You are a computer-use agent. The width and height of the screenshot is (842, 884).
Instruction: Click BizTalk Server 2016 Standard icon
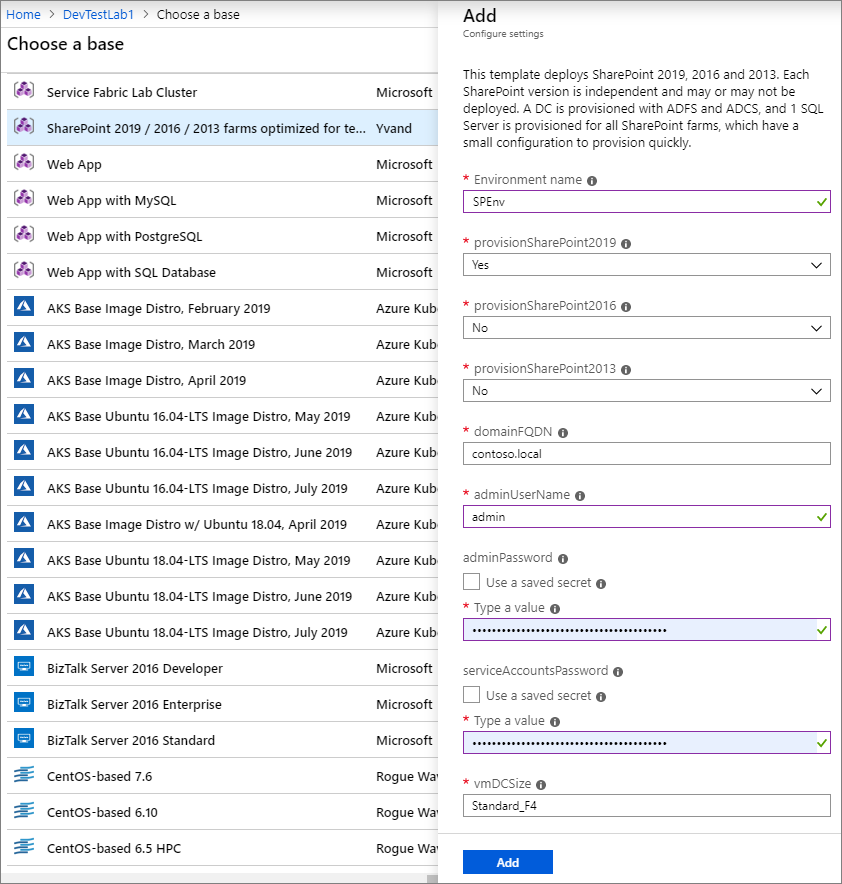24,739
